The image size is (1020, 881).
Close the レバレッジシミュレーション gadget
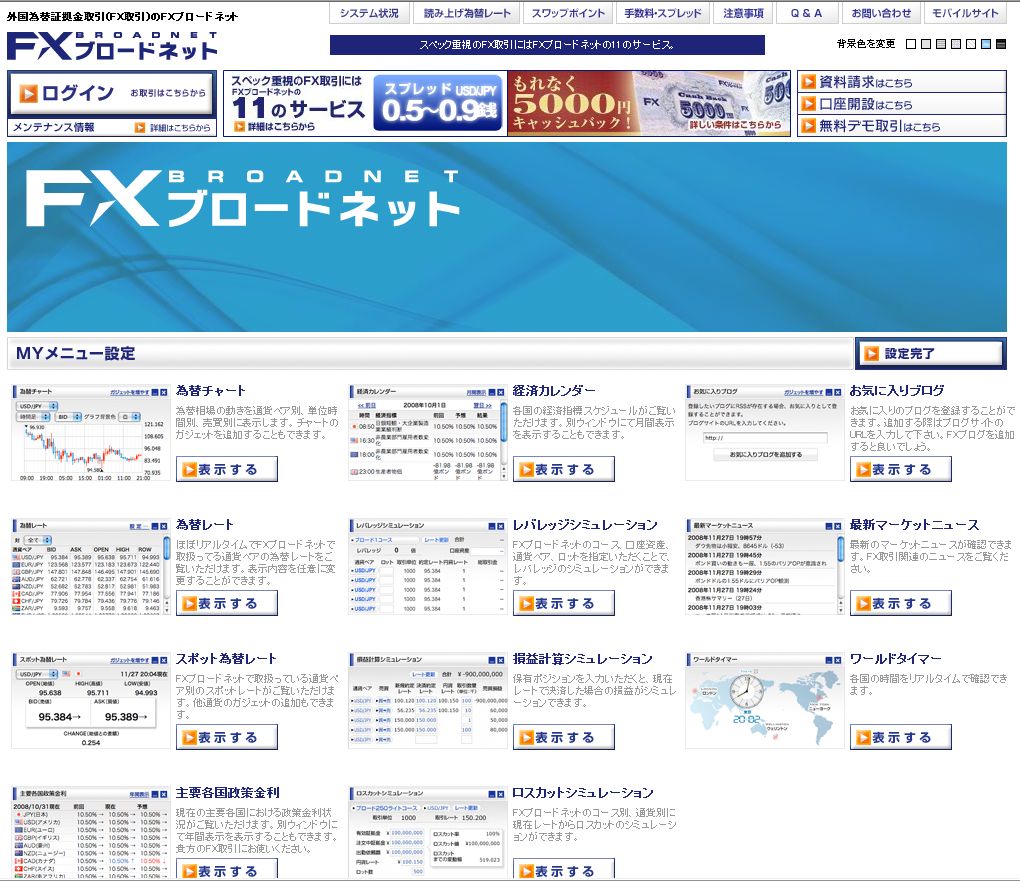[500, 525]
